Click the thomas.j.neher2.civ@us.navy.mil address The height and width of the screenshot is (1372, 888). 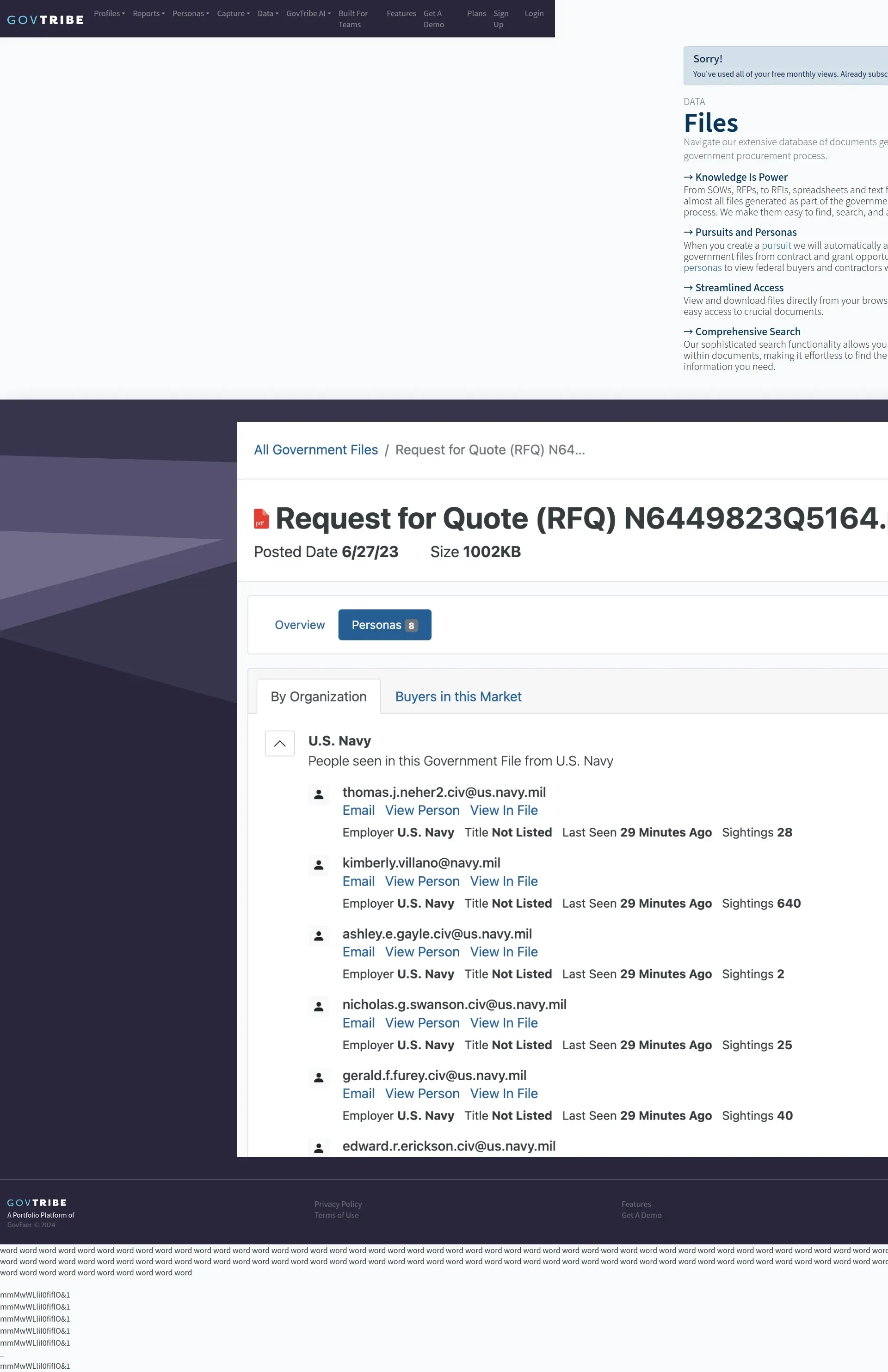click(444, 792)
